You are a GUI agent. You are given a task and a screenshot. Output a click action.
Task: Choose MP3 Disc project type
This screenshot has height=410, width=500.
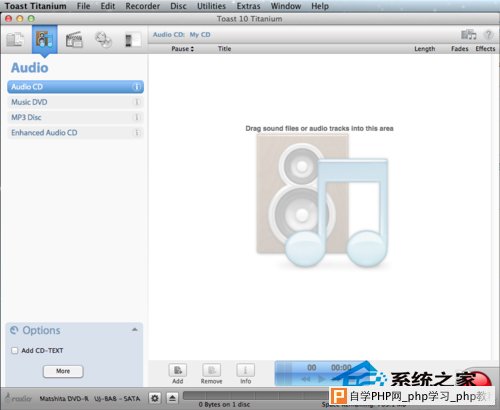76,117
